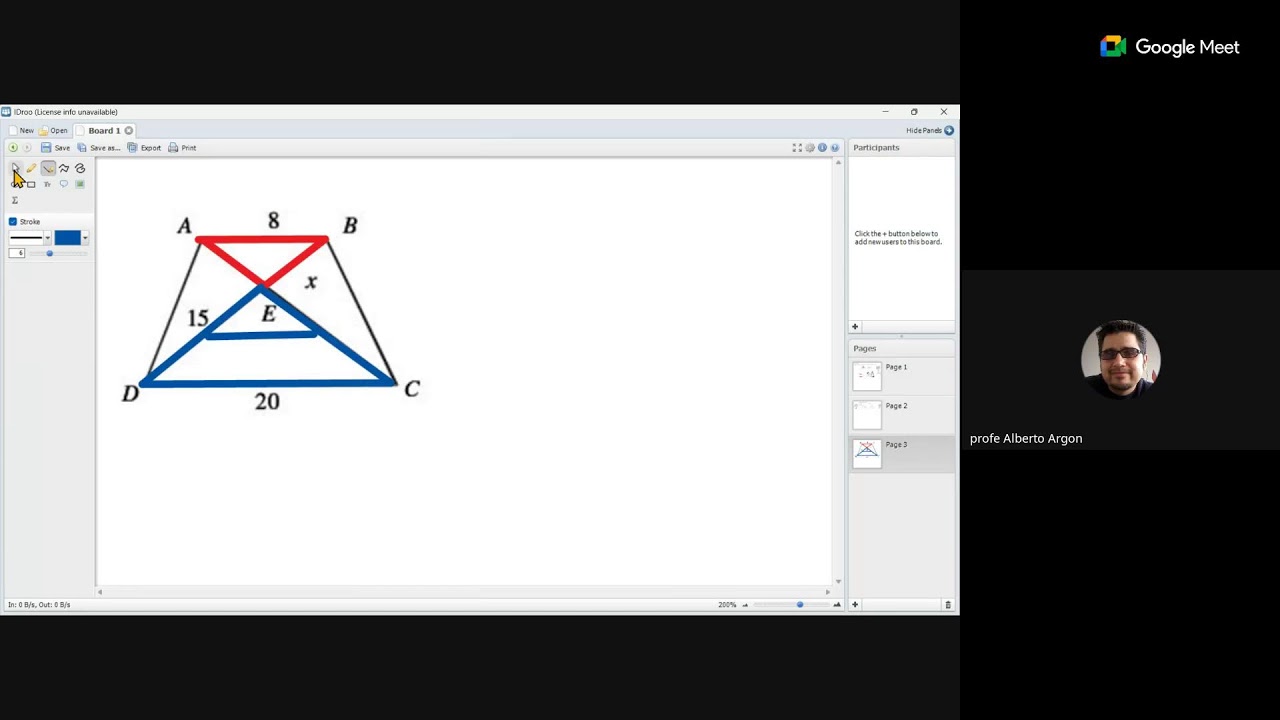Adjust the stroke width slider
This screenshot has width=1280, height=720.
click(x=58, y=254)
